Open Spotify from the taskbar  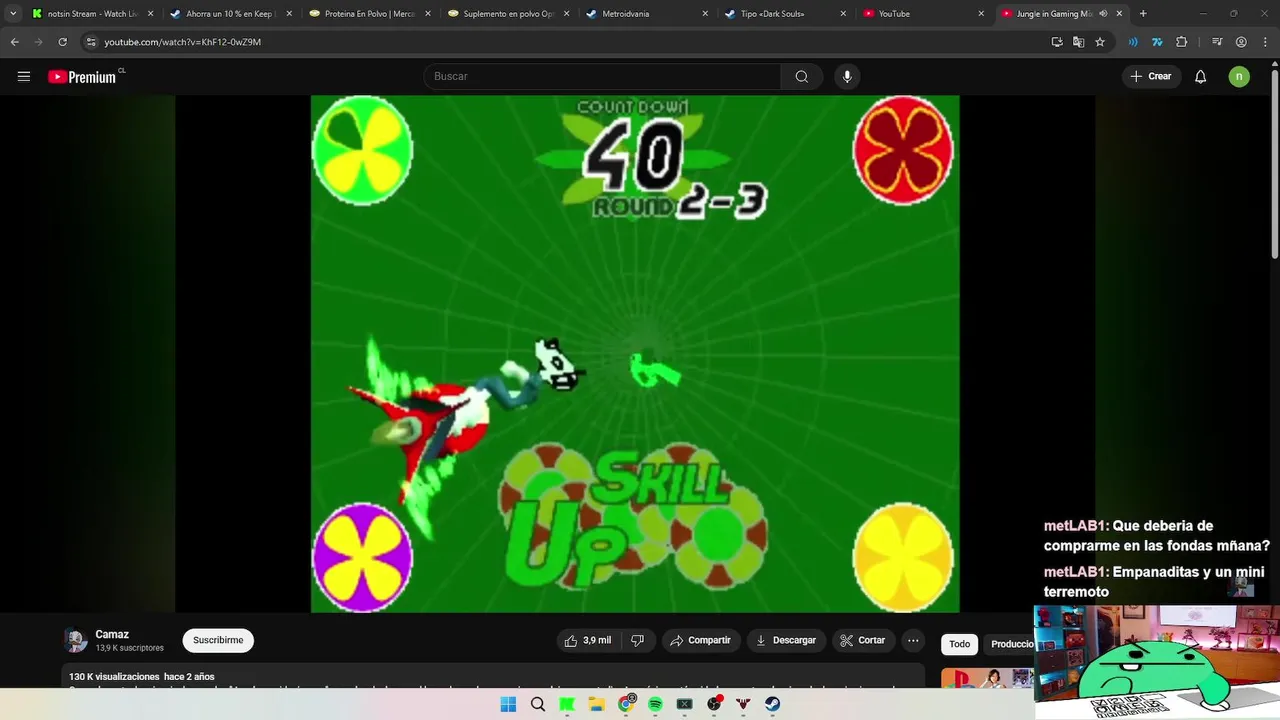click(x=655, y=704)
